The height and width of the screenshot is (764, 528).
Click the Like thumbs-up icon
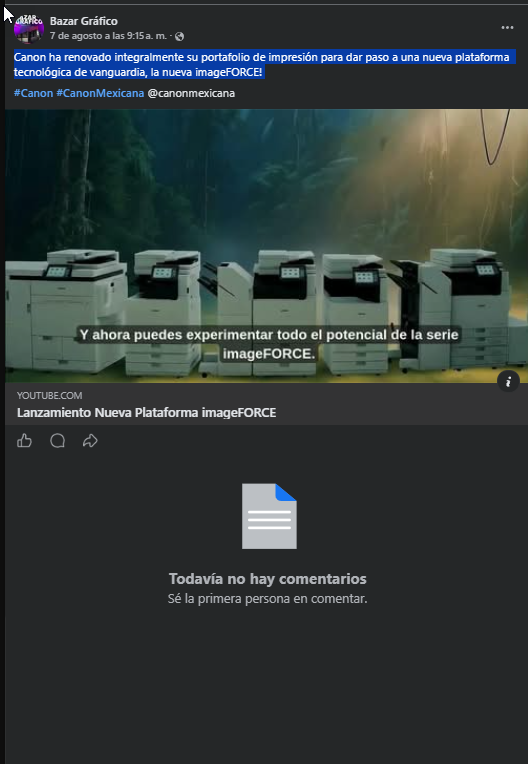pyautogui.click(x=24, y=441)
